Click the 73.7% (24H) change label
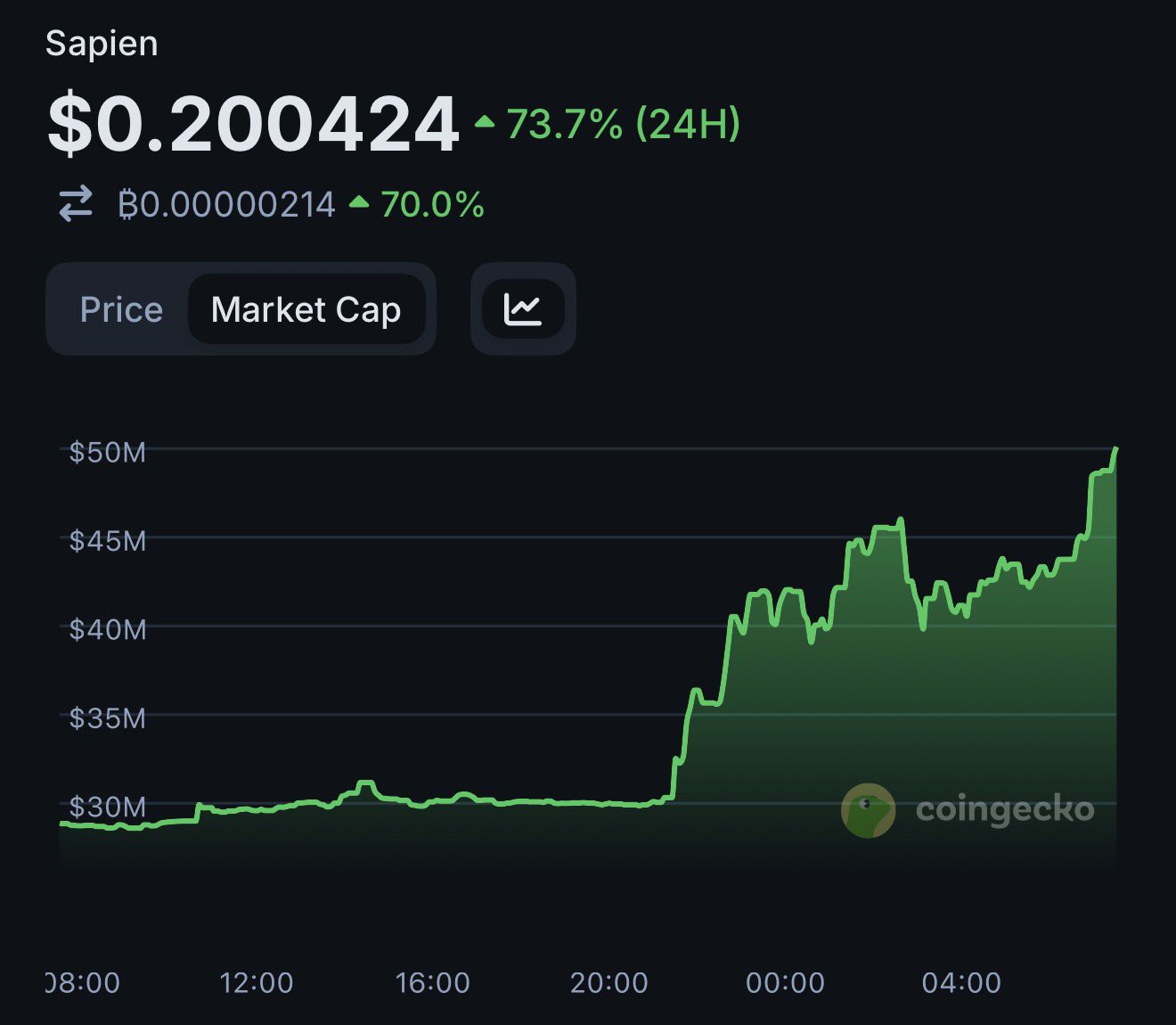The width and height of the screenshot is (1176, 1025). [x=623, y=124]
